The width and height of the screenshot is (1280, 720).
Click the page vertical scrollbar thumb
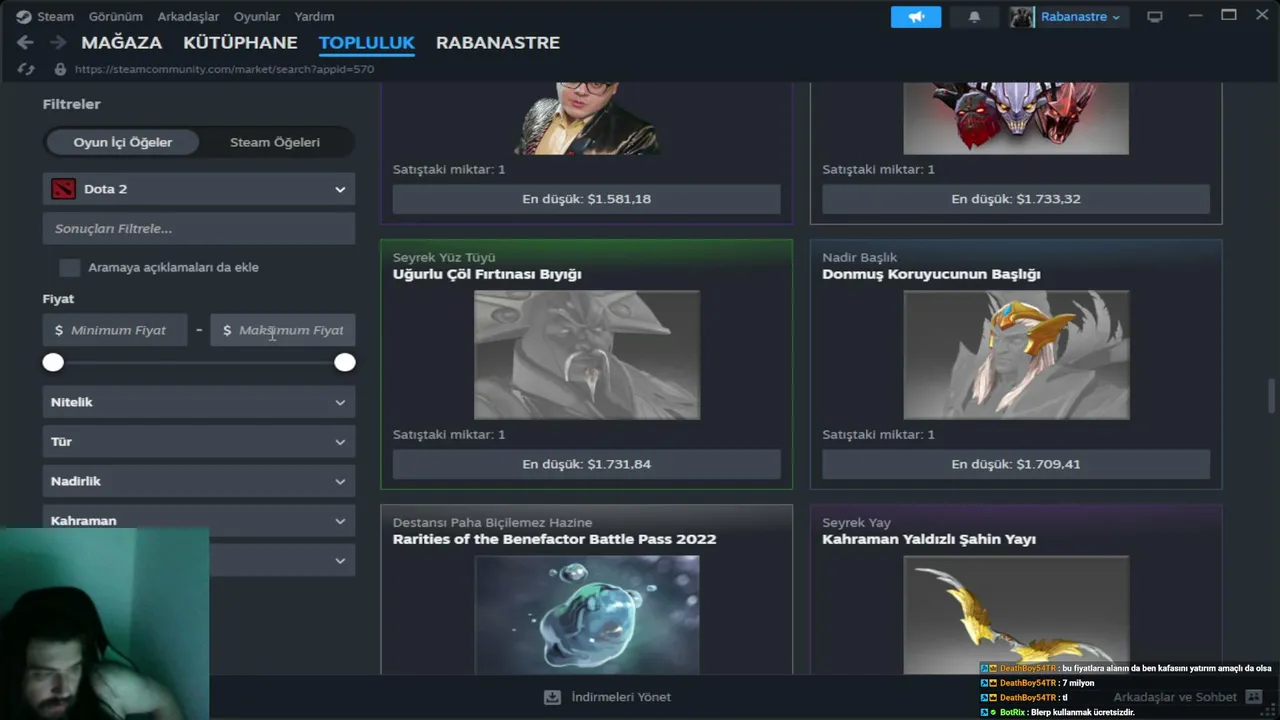click(1272, 395)
